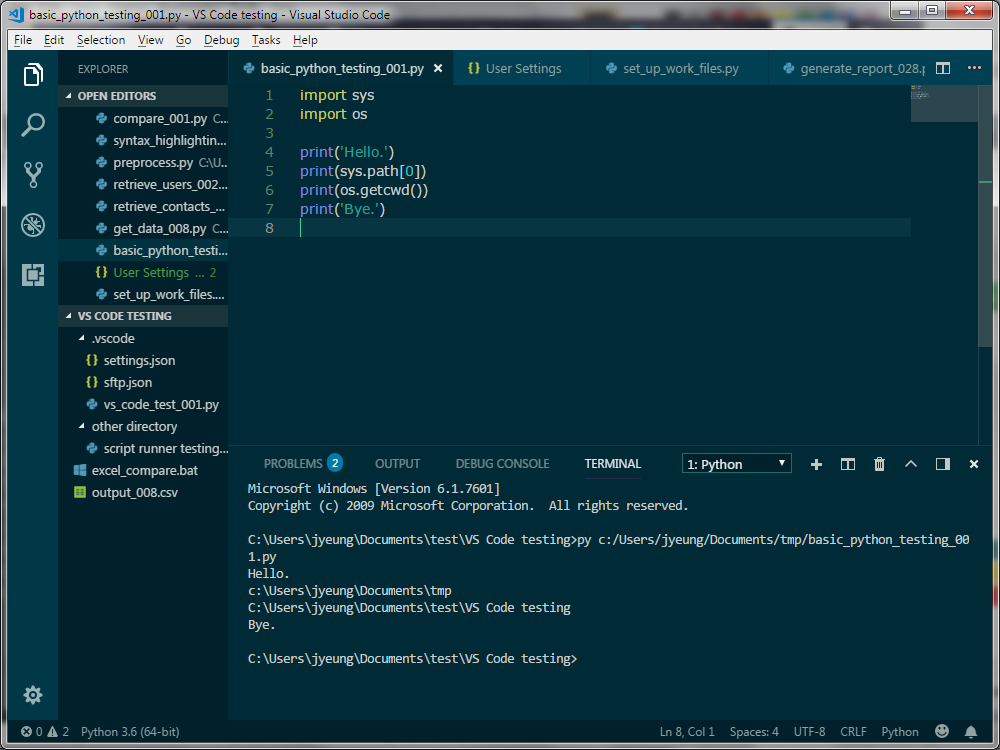Screen dimensions: 1000x750
Task: Open the DEBUG CONSOLE panel
Action: [502, 463]
